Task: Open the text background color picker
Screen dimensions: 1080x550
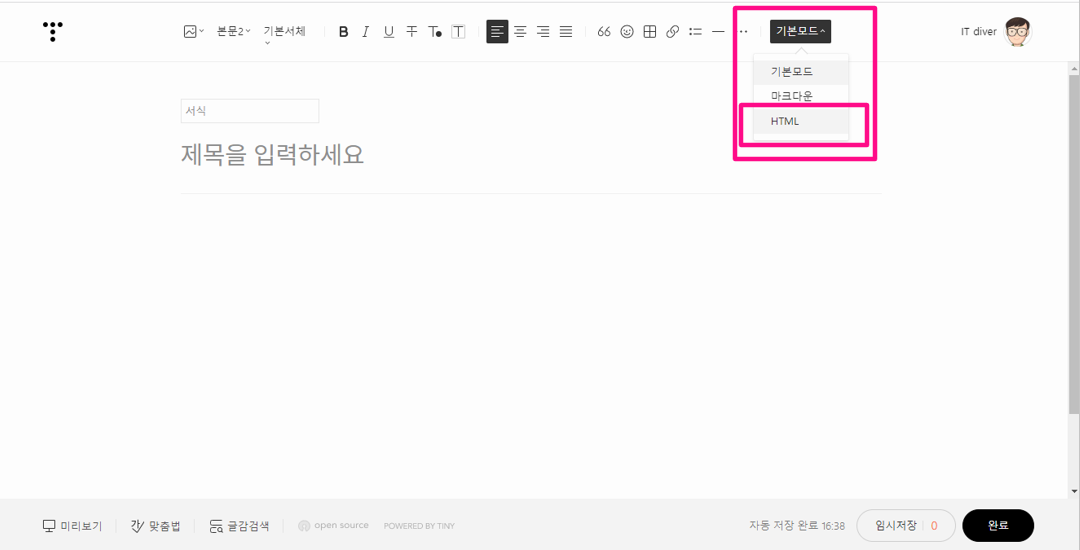Action: [458, 32]
